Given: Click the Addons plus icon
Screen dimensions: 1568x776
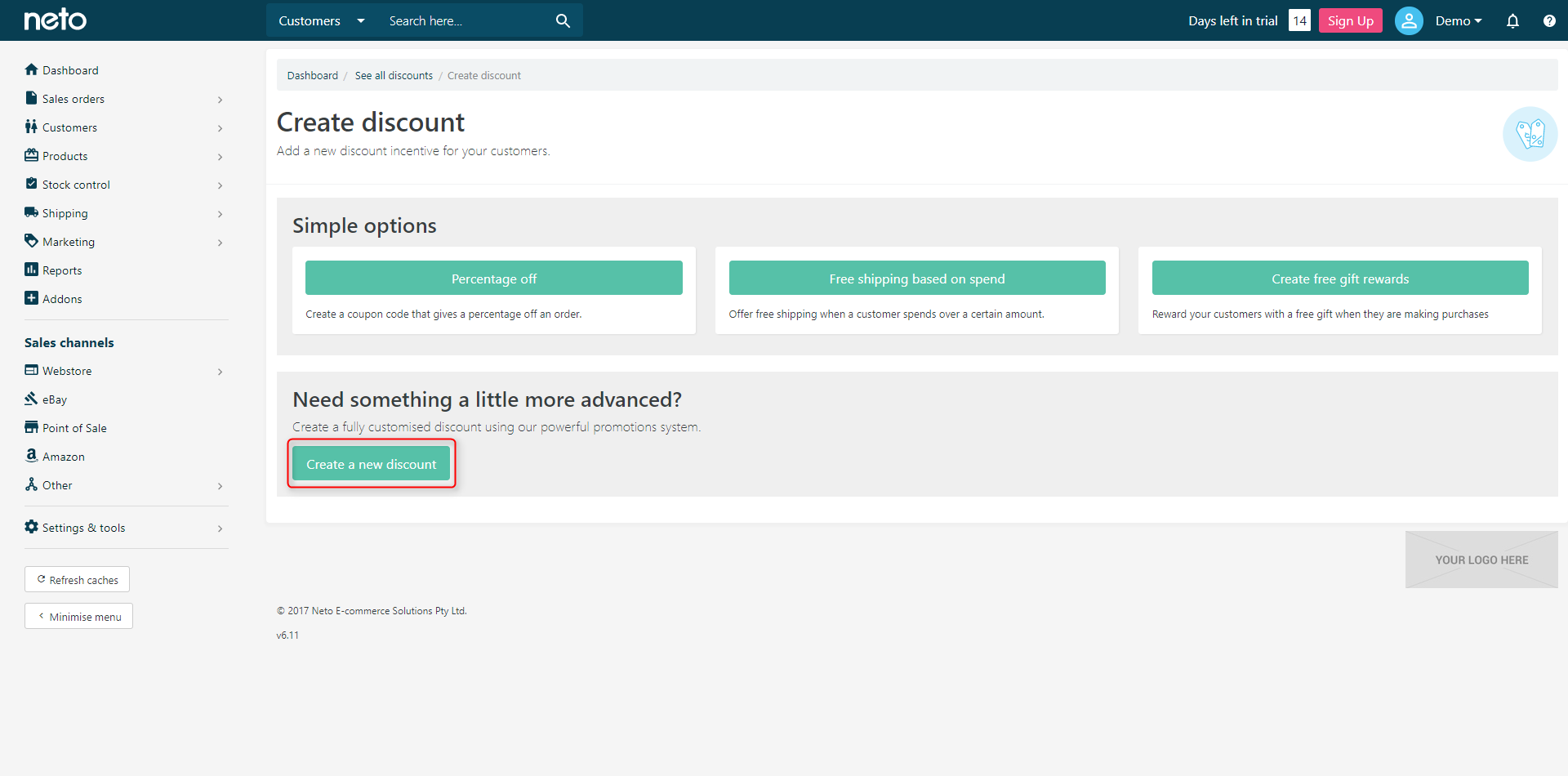Looking at the screenshot, I should 31,298.
